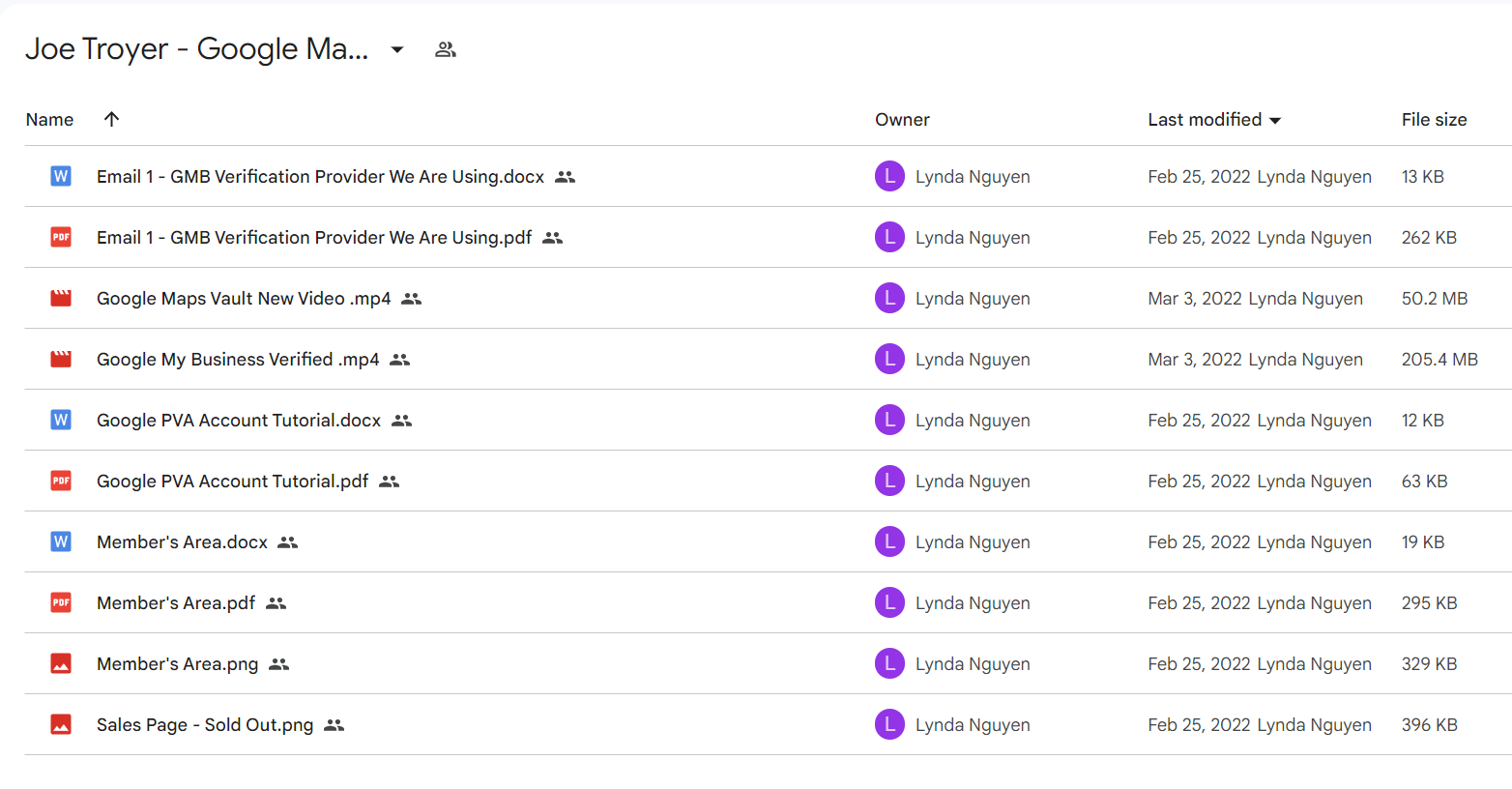
Task: Select file Email 1 - GMB Verification Provider pdf
Action: pos(314,238)
